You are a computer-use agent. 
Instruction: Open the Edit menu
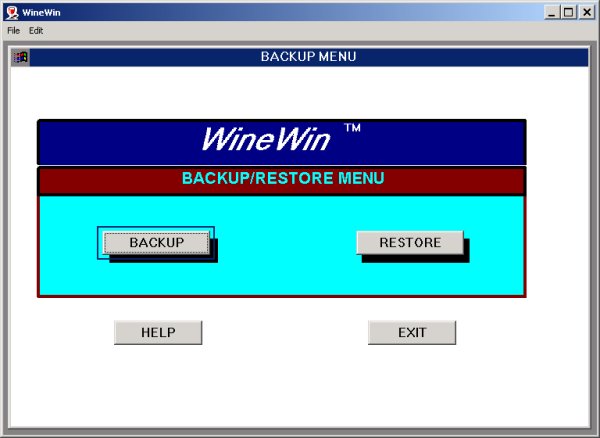36,31
